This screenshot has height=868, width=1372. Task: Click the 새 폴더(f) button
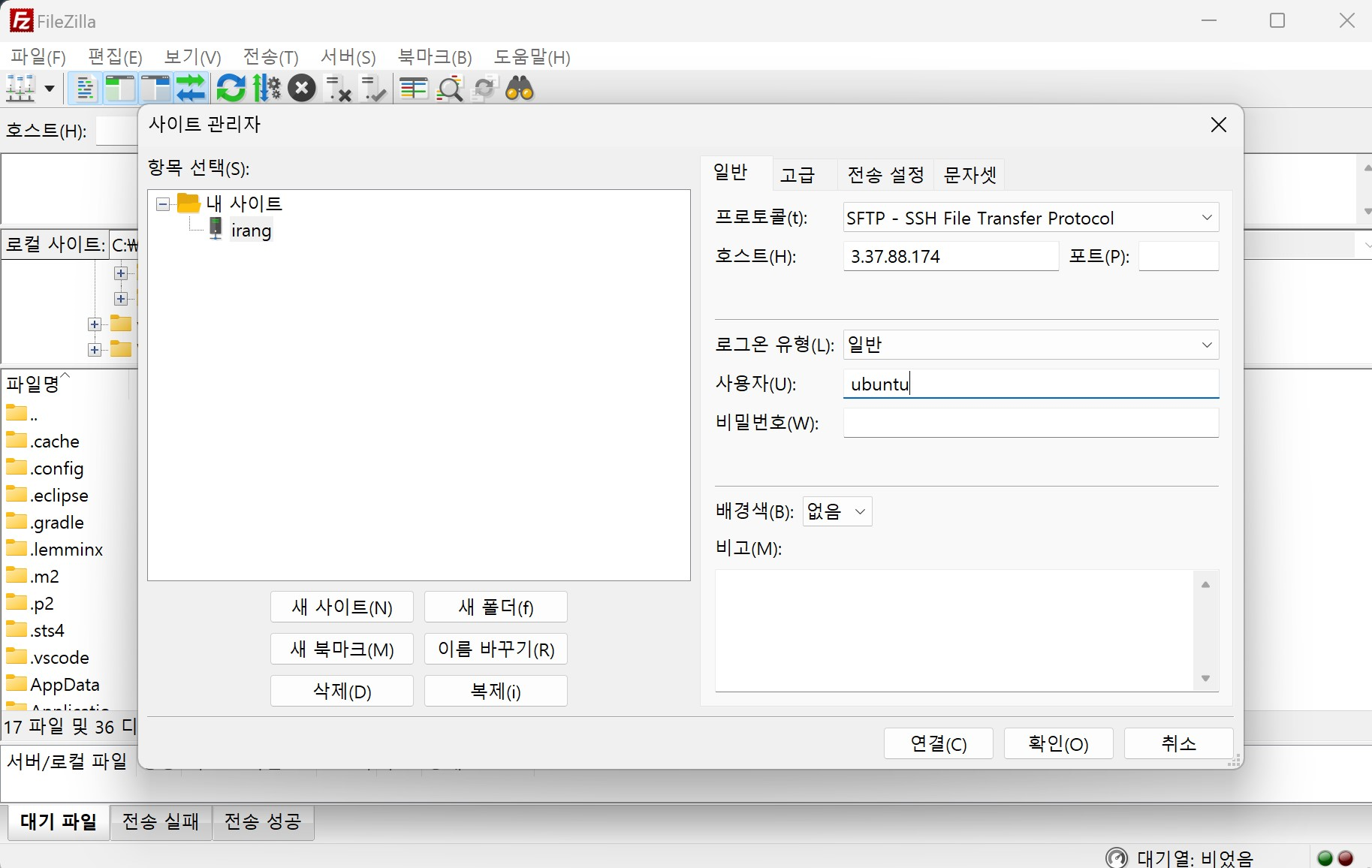point(496,607)
